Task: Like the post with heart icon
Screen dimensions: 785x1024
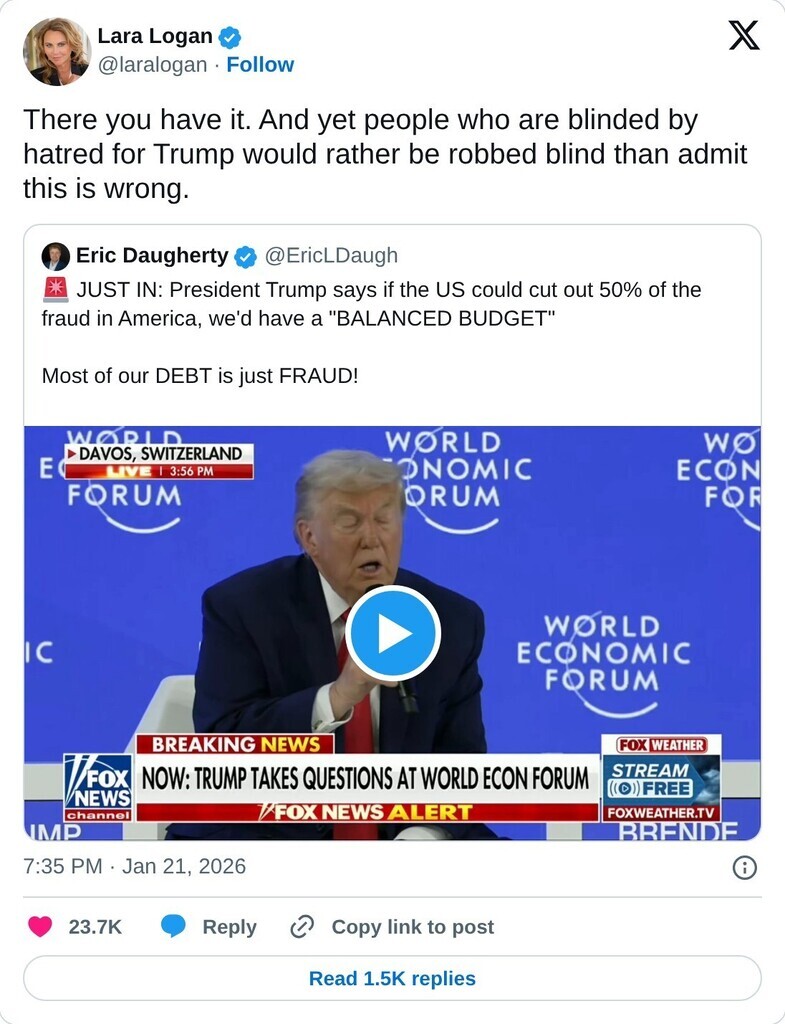Action: [40, 927]
